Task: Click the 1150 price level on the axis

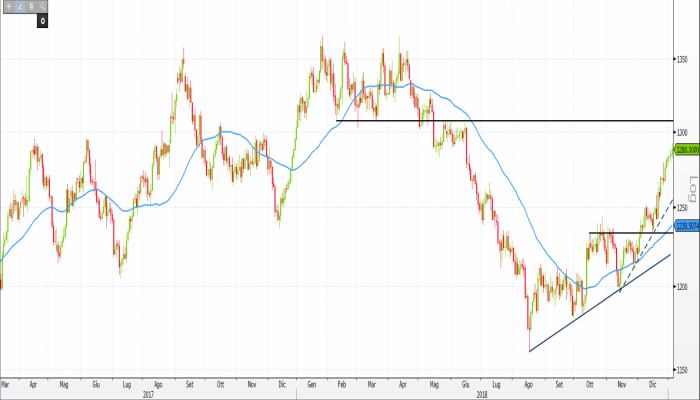Action: (683, 370)
